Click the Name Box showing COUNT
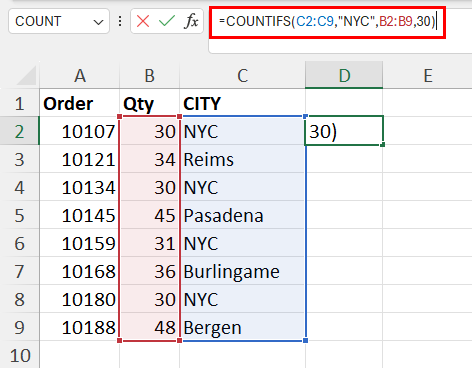472x368 pixels. point(59,21)
